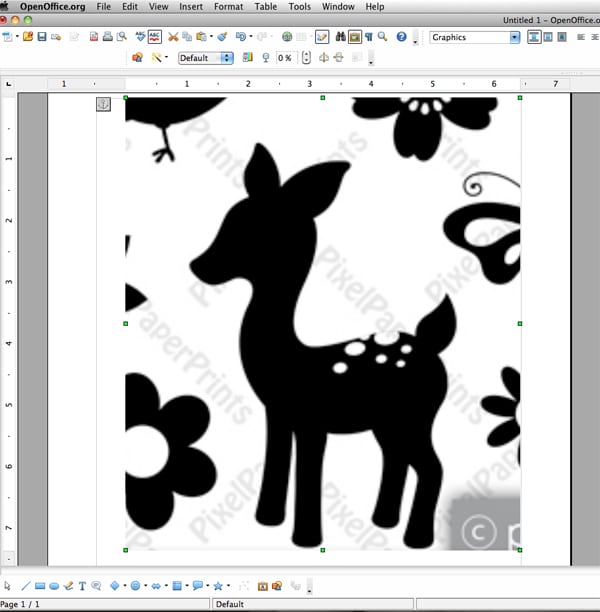Image resolution: width=600 pixels, height=612 pixels.
Task: Open Page Preview icon
Action: tap(122, 37)
